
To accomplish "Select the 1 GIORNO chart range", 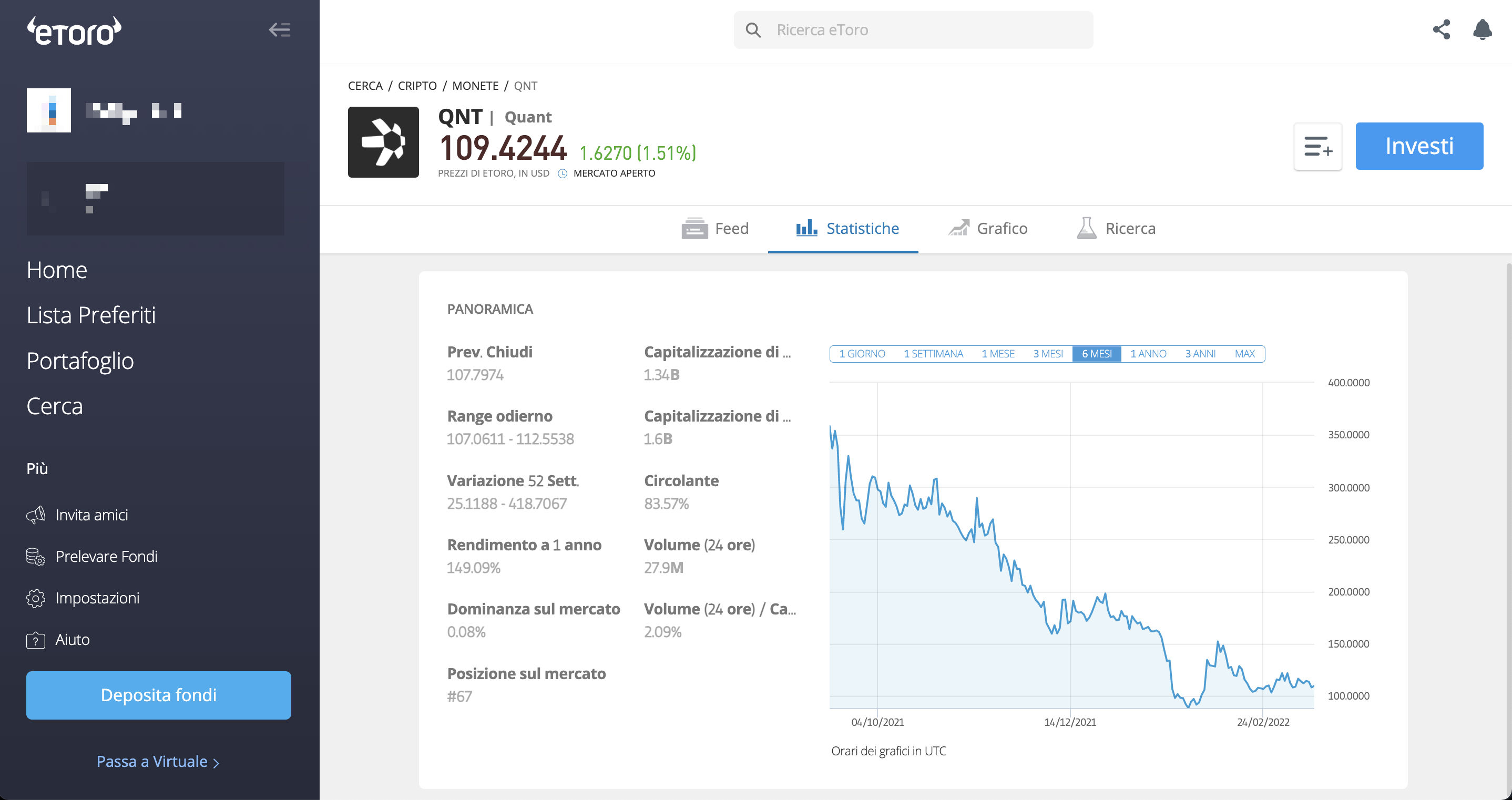I will pos(862,354).
